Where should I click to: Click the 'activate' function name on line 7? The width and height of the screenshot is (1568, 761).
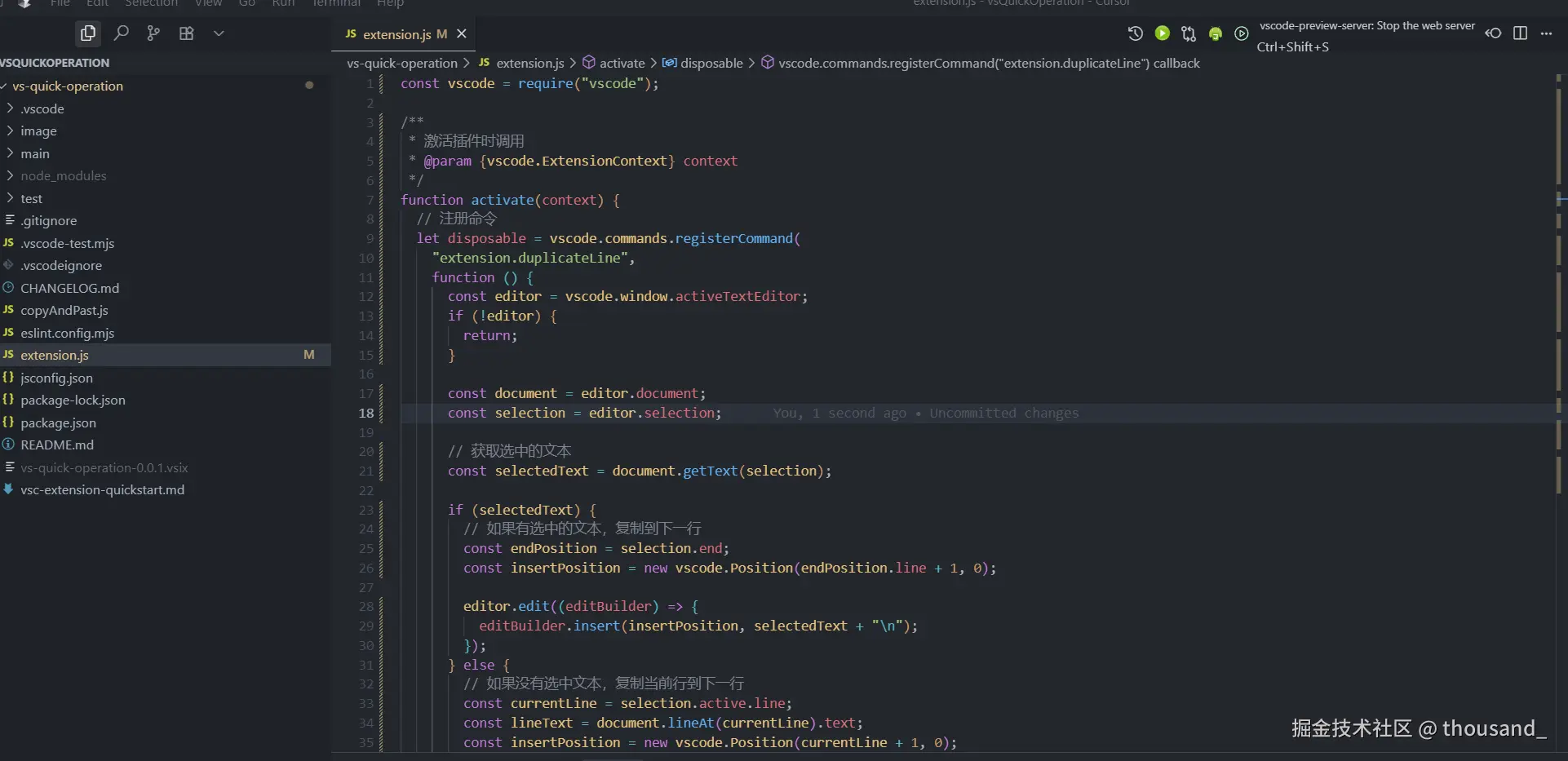click(503, 200)
